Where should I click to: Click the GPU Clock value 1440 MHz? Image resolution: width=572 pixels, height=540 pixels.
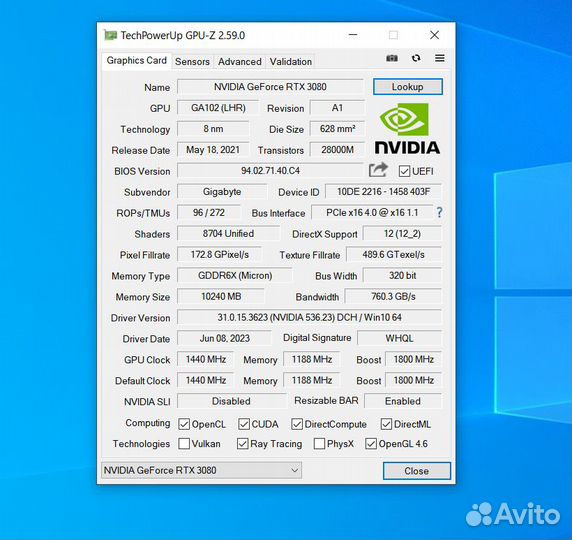[x=206, y=359]
